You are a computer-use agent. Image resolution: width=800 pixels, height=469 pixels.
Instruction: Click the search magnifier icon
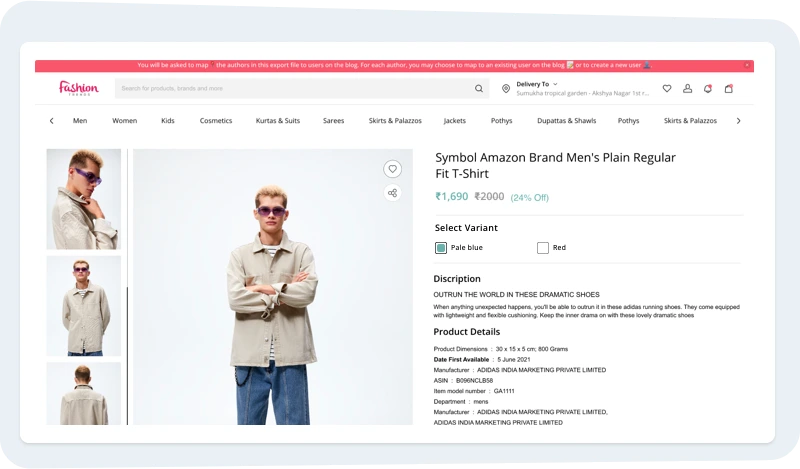point(479,88)
